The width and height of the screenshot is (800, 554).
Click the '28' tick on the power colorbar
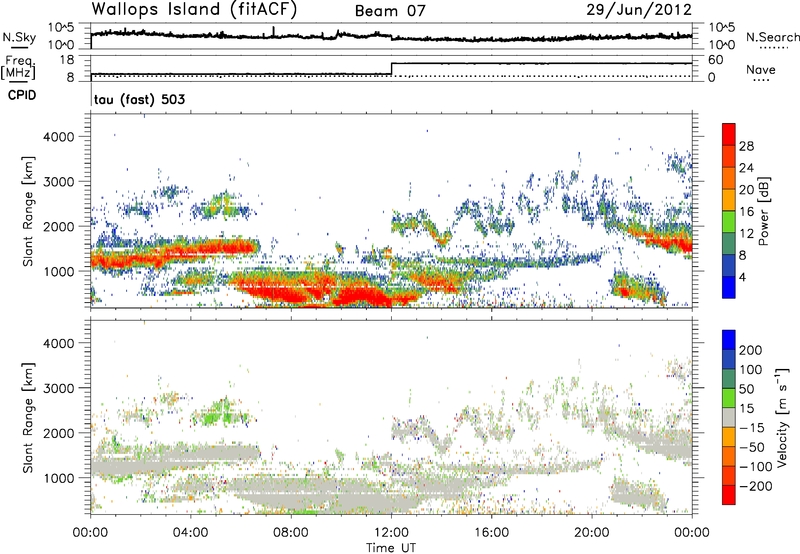[x=746, y=146]
